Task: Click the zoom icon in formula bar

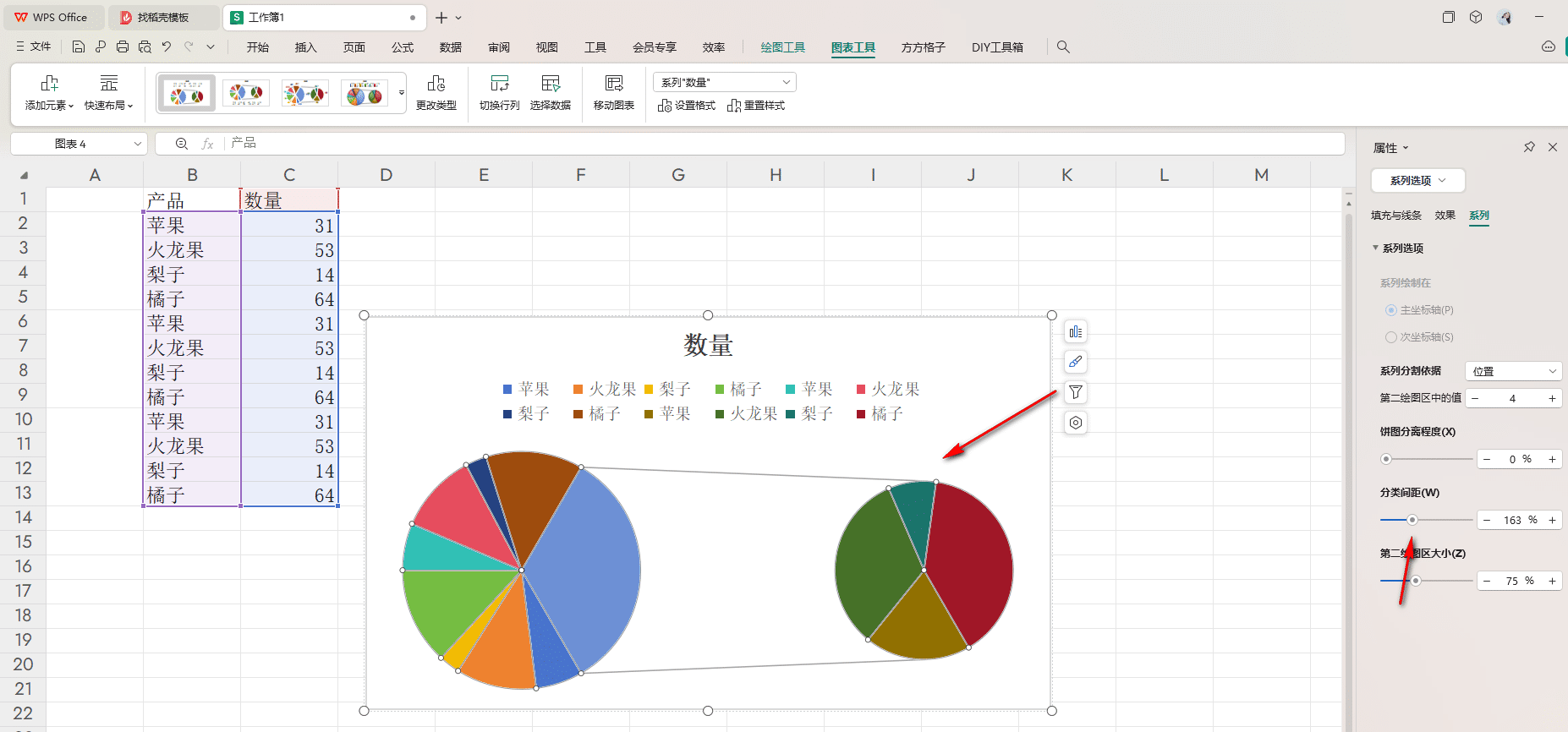Action: tap(181, 144)
